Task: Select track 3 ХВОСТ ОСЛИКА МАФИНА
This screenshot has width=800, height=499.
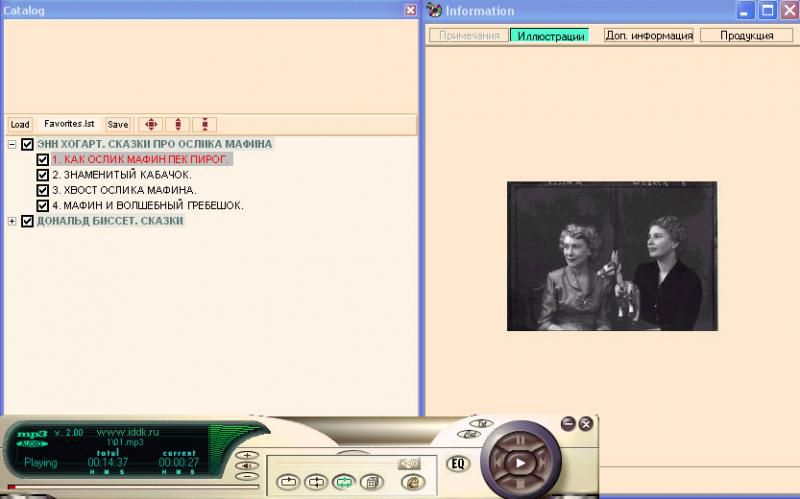Action: point(124,190)
